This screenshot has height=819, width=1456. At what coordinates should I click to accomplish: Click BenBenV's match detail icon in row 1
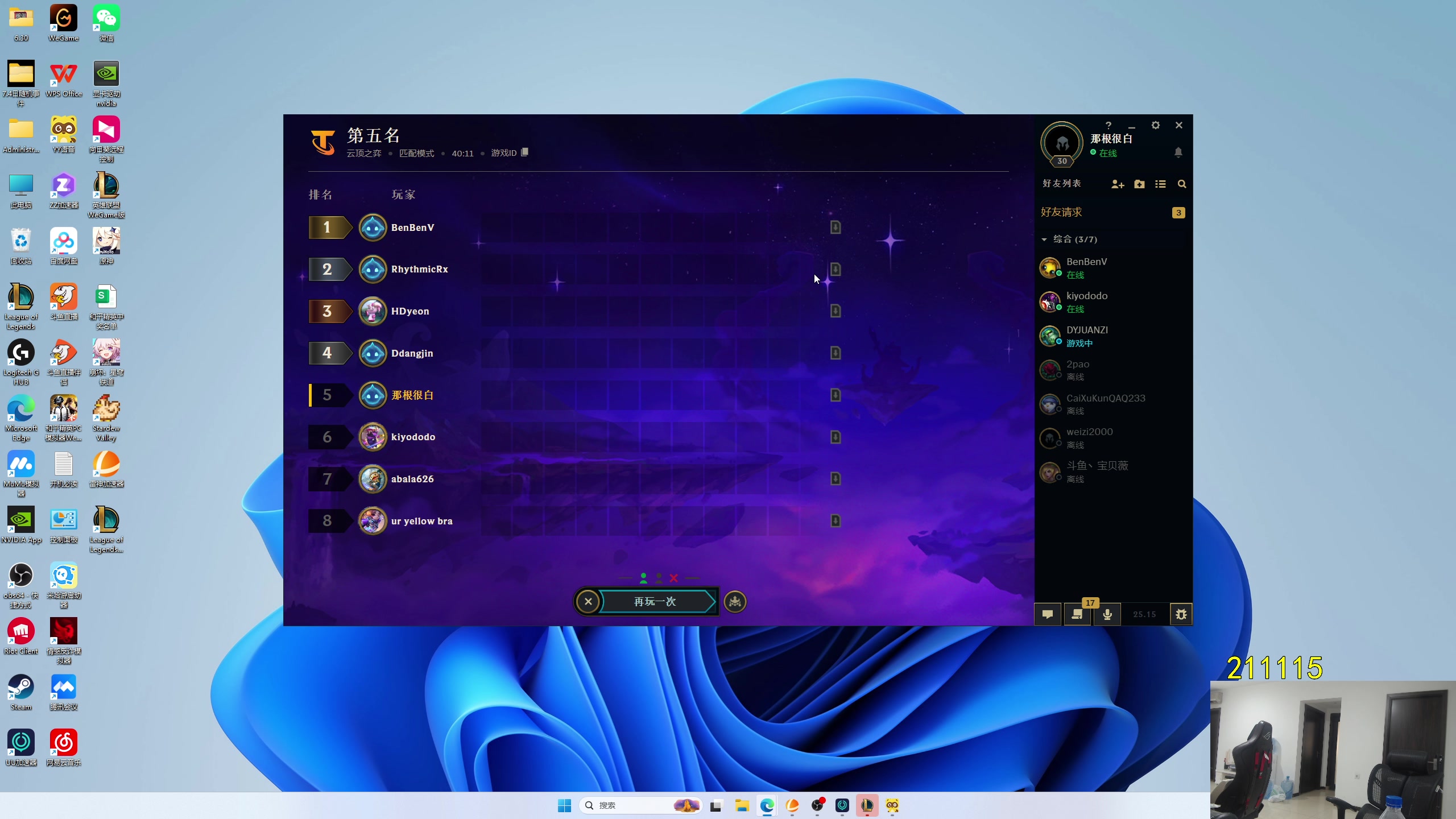pyautogui.click(x=835, y=227)
